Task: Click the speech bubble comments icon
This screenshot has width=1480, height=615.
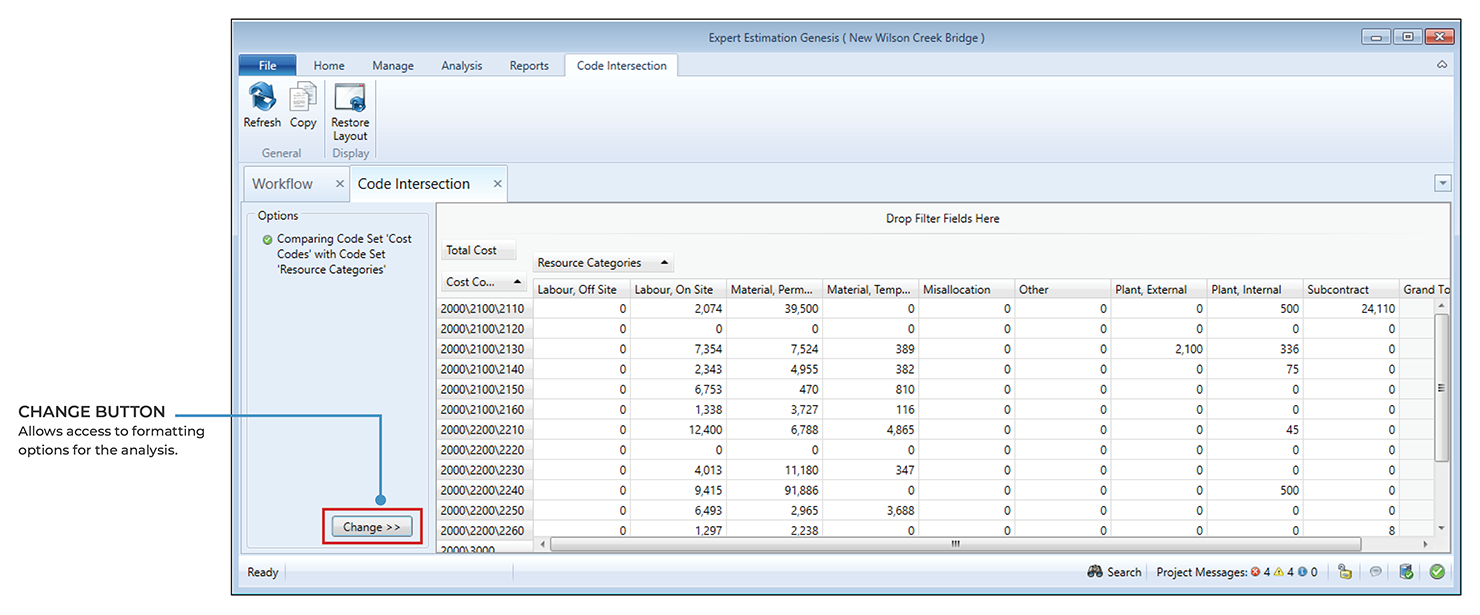Action: click(x=1376, y=572)
